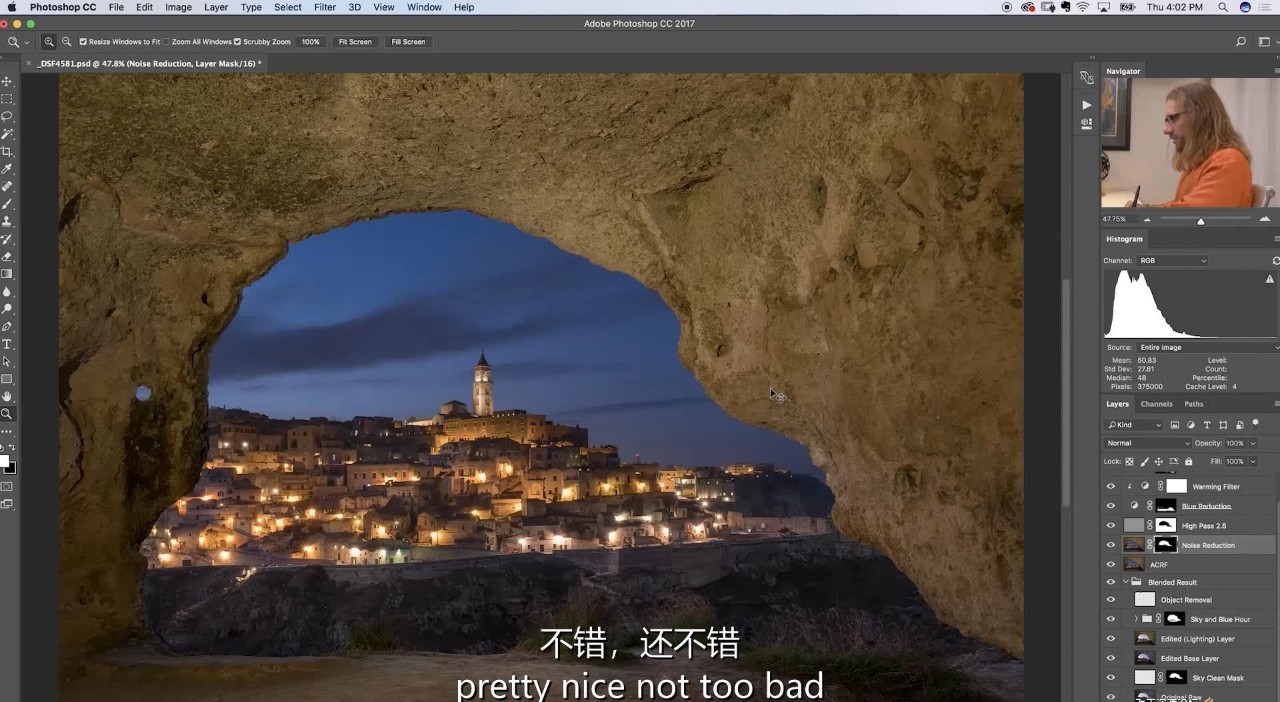Click the Fill Screen button

408,42
